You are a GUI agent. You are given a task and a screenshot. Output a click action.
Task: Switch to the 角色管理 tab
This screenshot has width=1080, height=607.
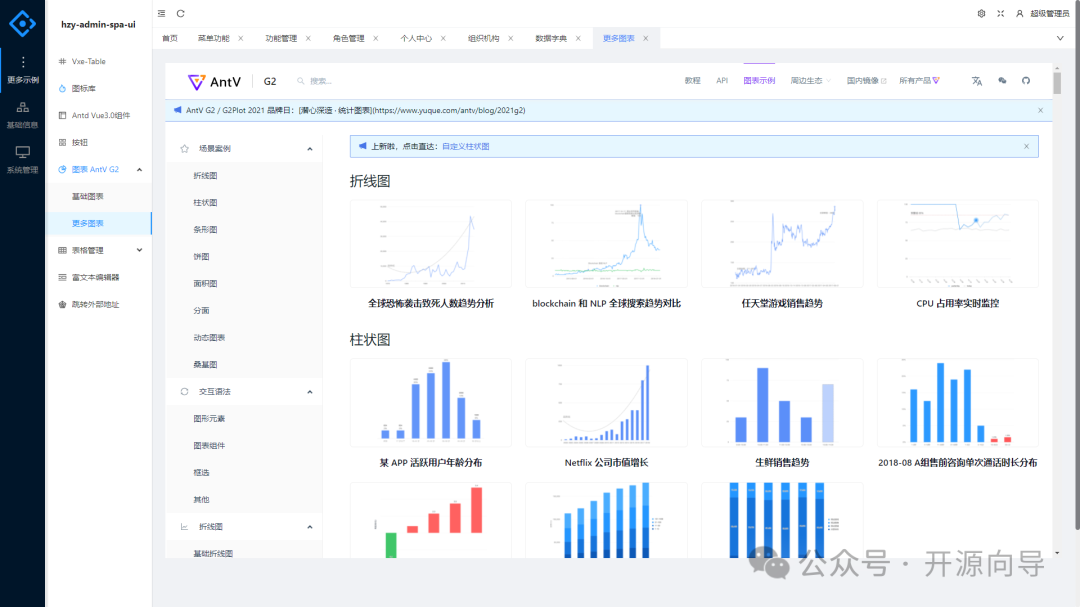pyautogui.click(x=349, y=39)
